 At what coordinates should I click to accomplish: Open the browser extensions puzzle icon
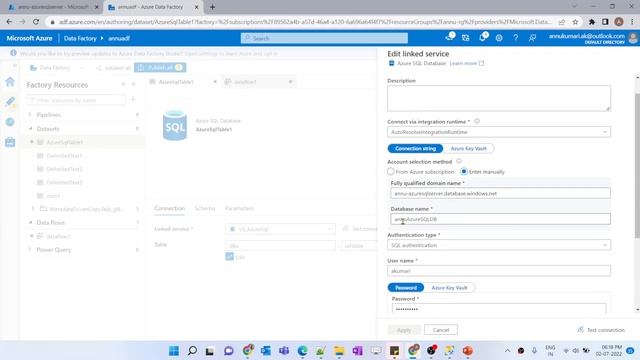[592, 22]
